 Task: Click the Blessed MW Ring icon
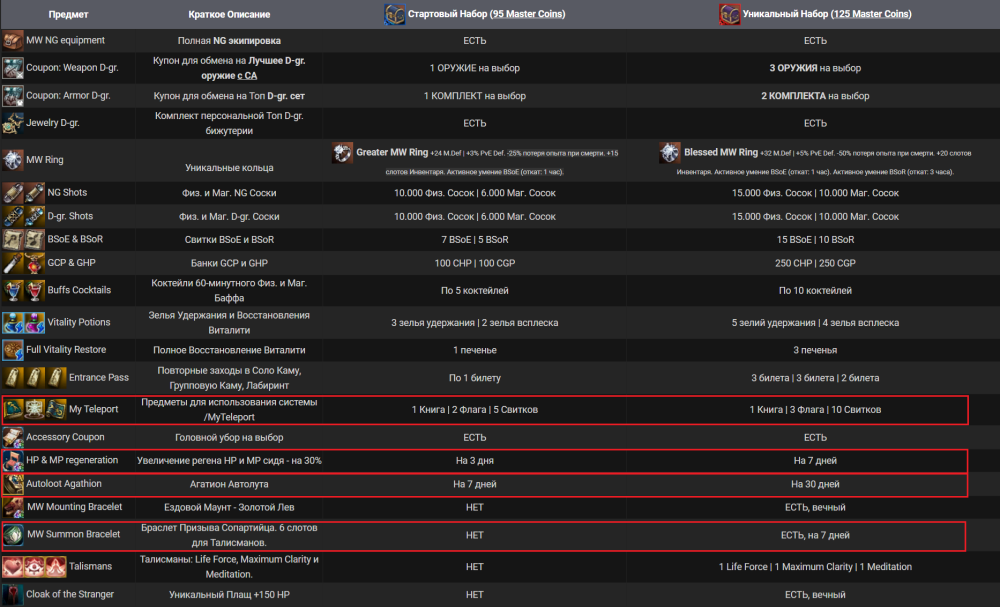coord(669,153)
